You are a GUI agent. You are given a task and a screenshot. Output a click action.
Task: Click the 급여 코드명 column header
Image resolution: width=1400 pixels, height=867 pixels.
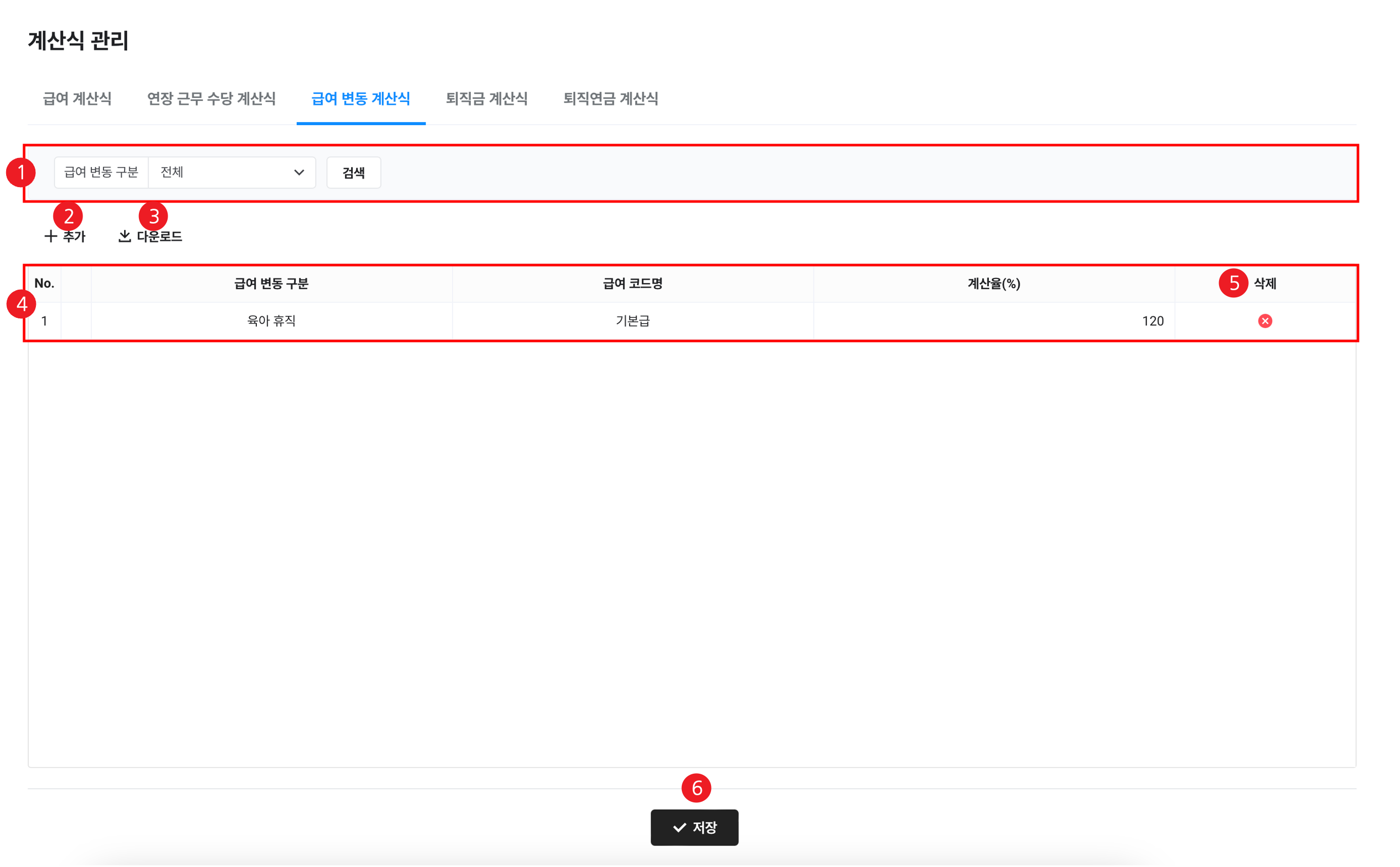[633, 283]
